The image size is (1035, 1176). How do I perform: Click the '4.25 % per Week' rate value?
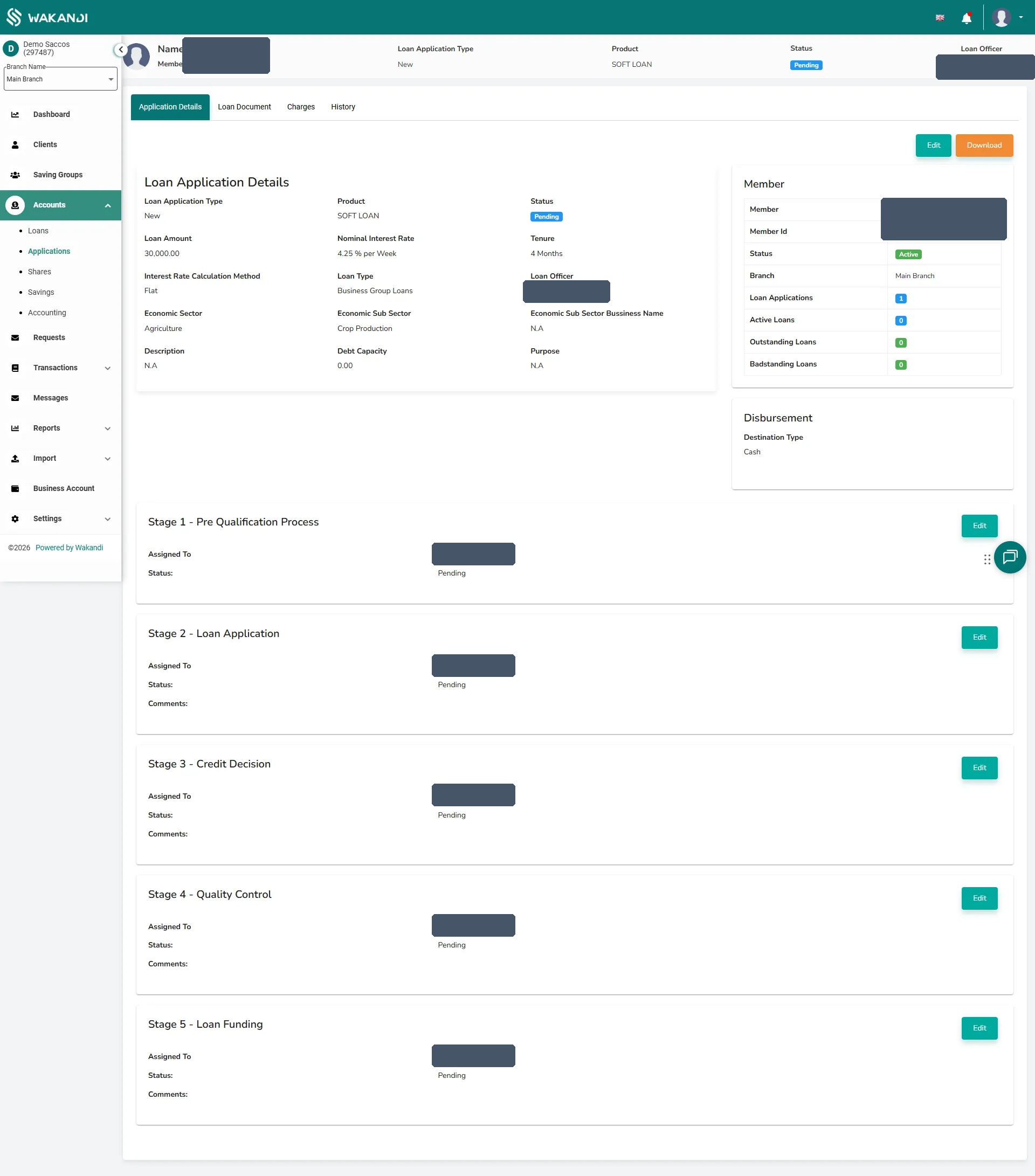(367, 254)
